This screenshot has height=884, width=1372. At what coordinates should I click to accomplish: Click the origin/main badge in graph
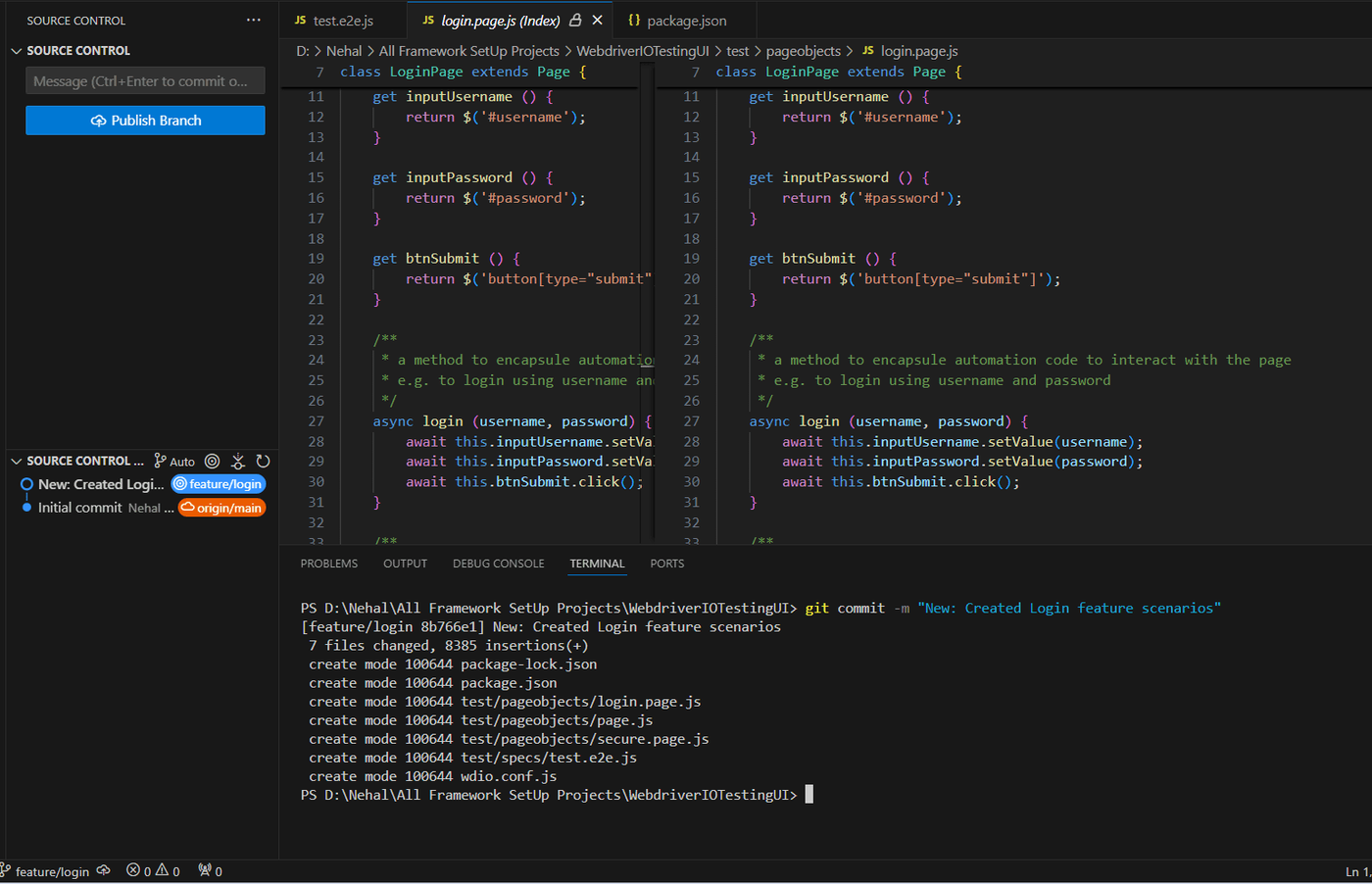[221, 508]
